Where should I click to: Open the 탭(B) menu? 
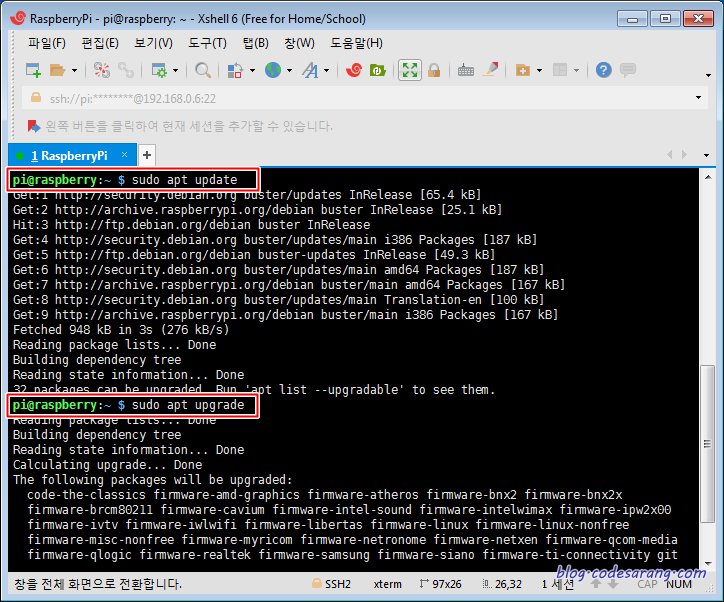point(256,43)
